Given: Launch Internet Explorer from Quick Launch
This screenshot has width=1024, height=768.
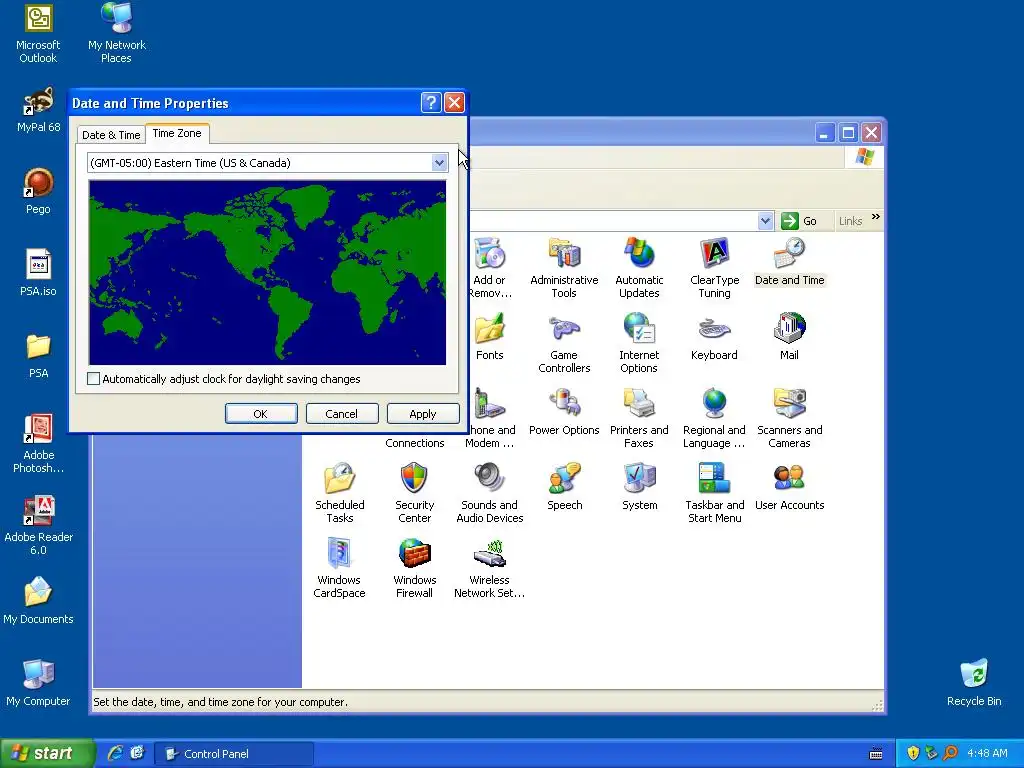Looking at the screenshot, I should (x=115, y=753).
